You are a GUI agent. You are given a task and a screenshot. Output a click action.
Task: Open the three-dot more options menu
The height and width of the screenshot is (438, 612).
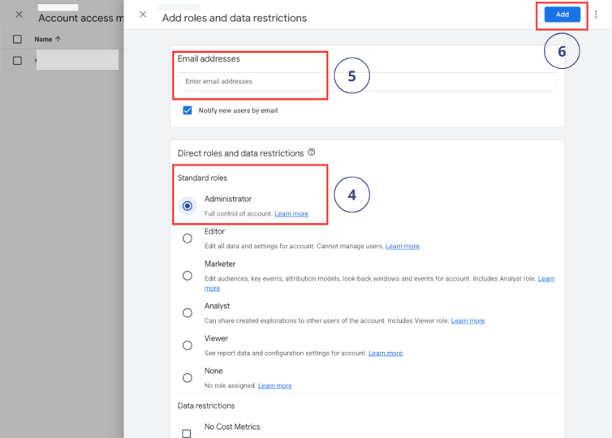(596, 14)
